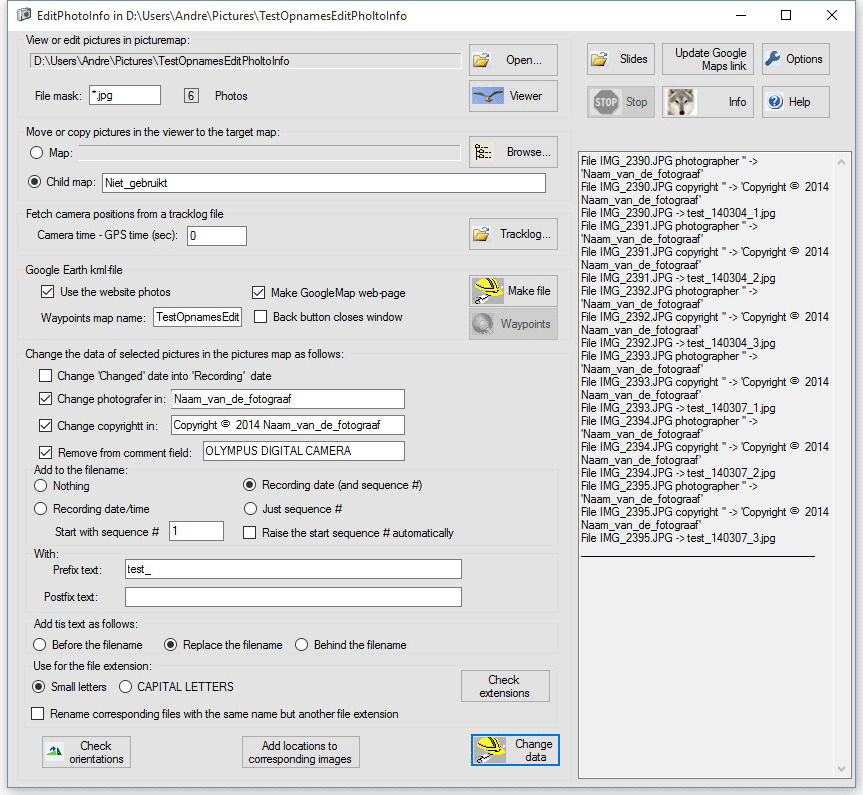The width and height of the screenshot is (863, 795).
Task: Click the Check extensions button
Action: pyautogui.click(x=504, y=686)
